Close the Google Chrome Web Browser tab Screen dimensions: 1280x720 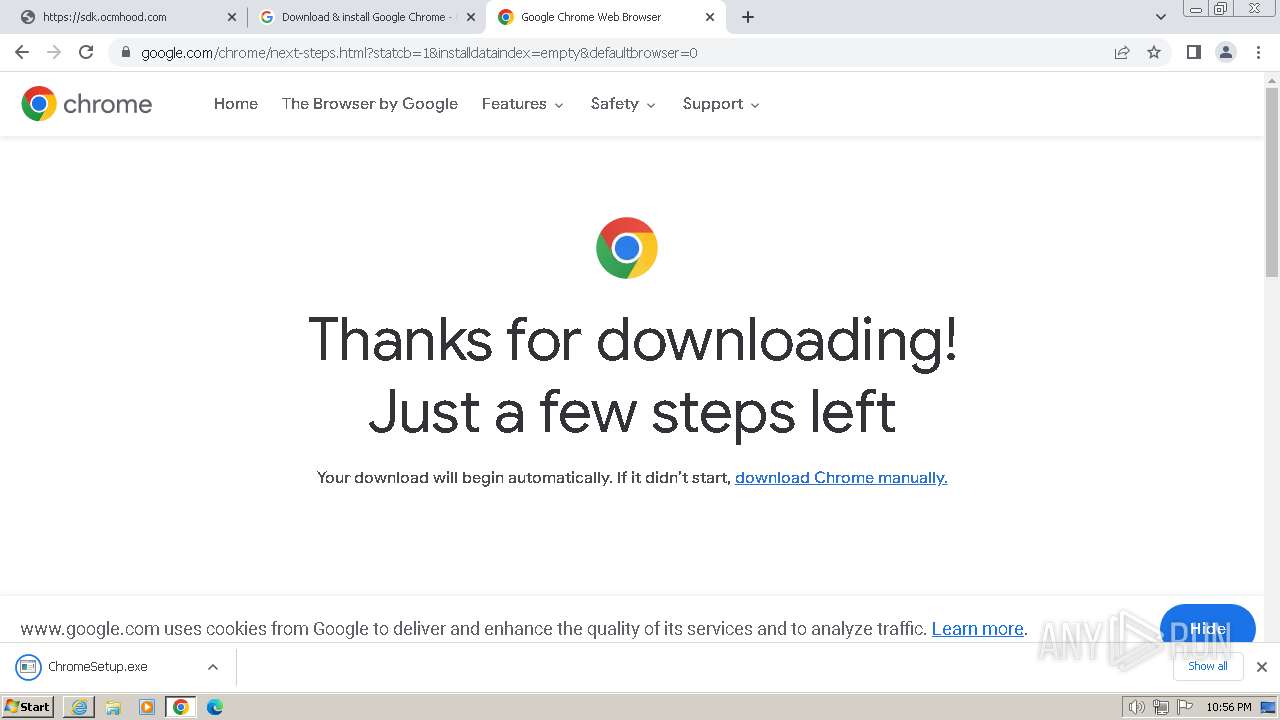click(710, 17)
